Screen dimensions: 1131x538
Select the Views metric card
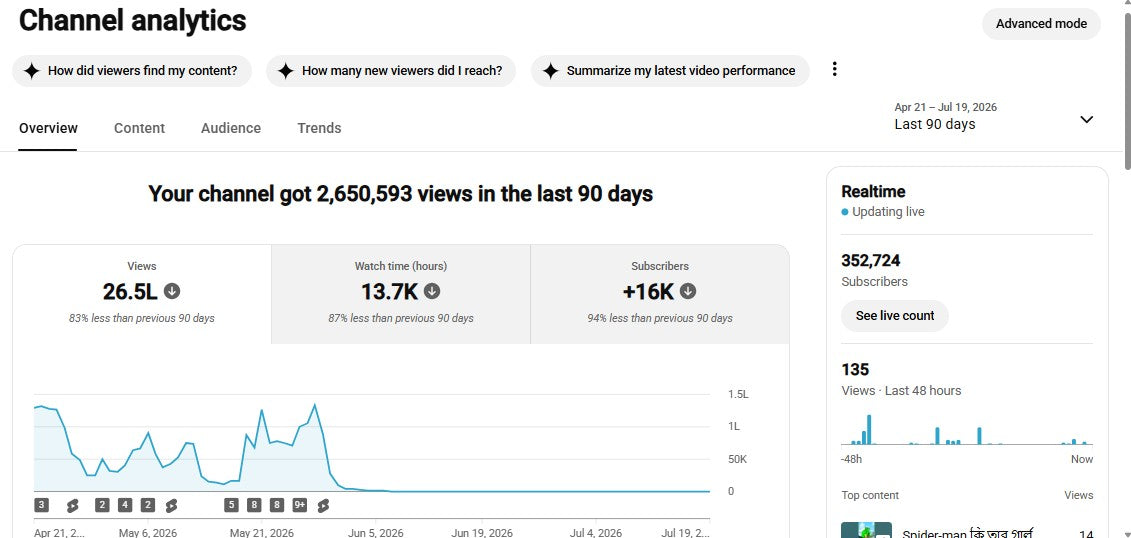coord(142,294)
